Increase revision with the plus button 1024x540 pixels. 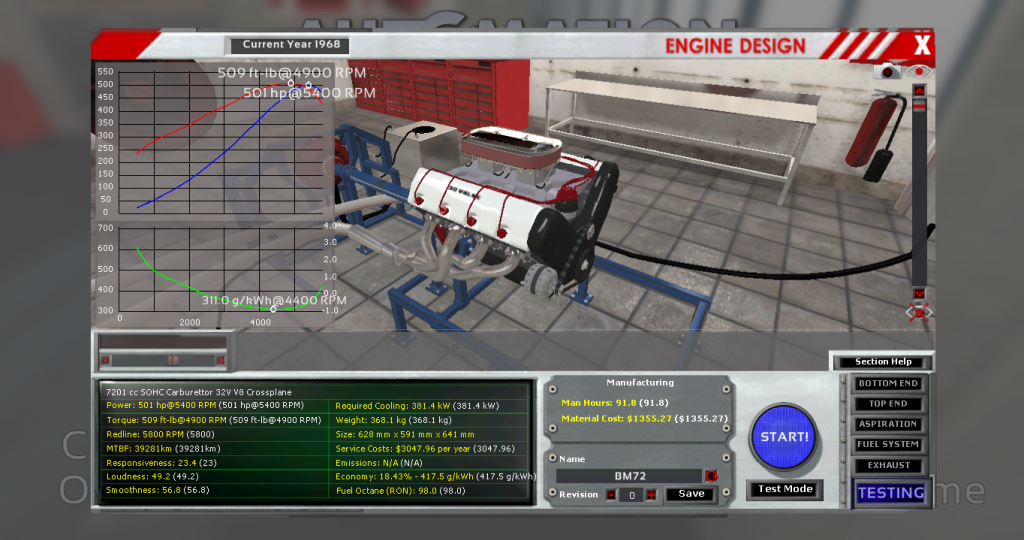point(651,495)
